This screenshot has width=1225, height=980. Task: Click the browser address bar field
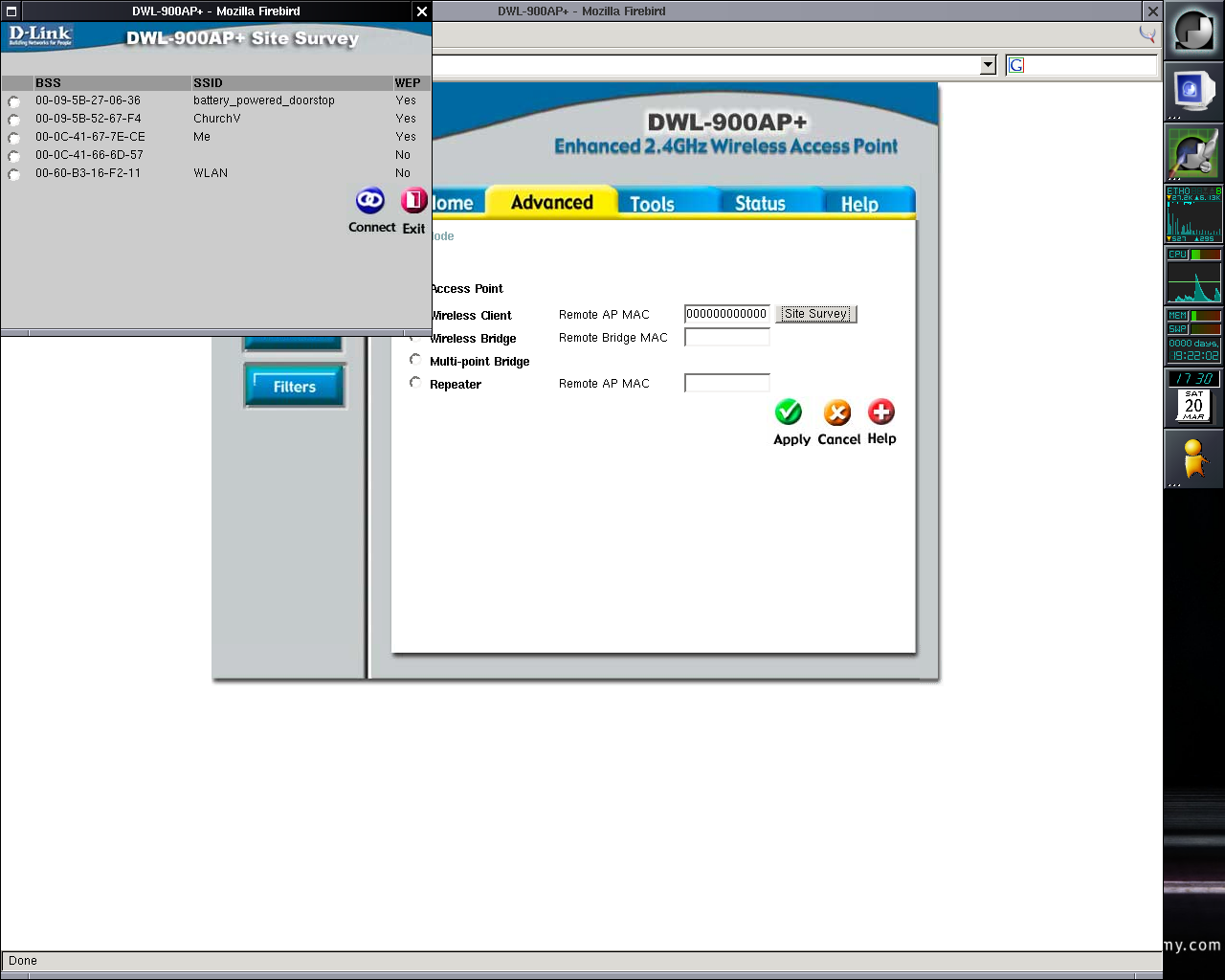click(x=706, y=65)
